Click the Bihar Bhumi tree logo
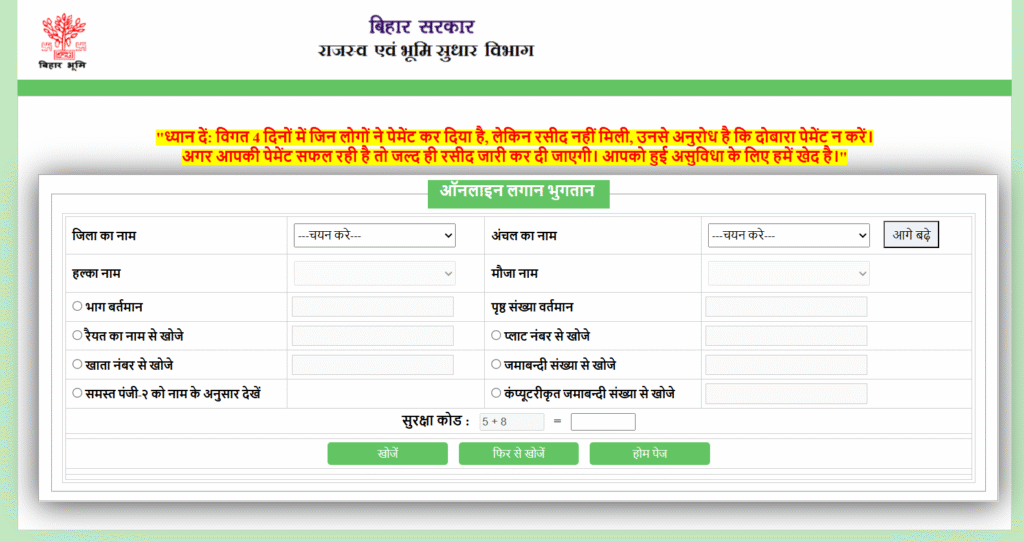 click(x=63, y=40)
